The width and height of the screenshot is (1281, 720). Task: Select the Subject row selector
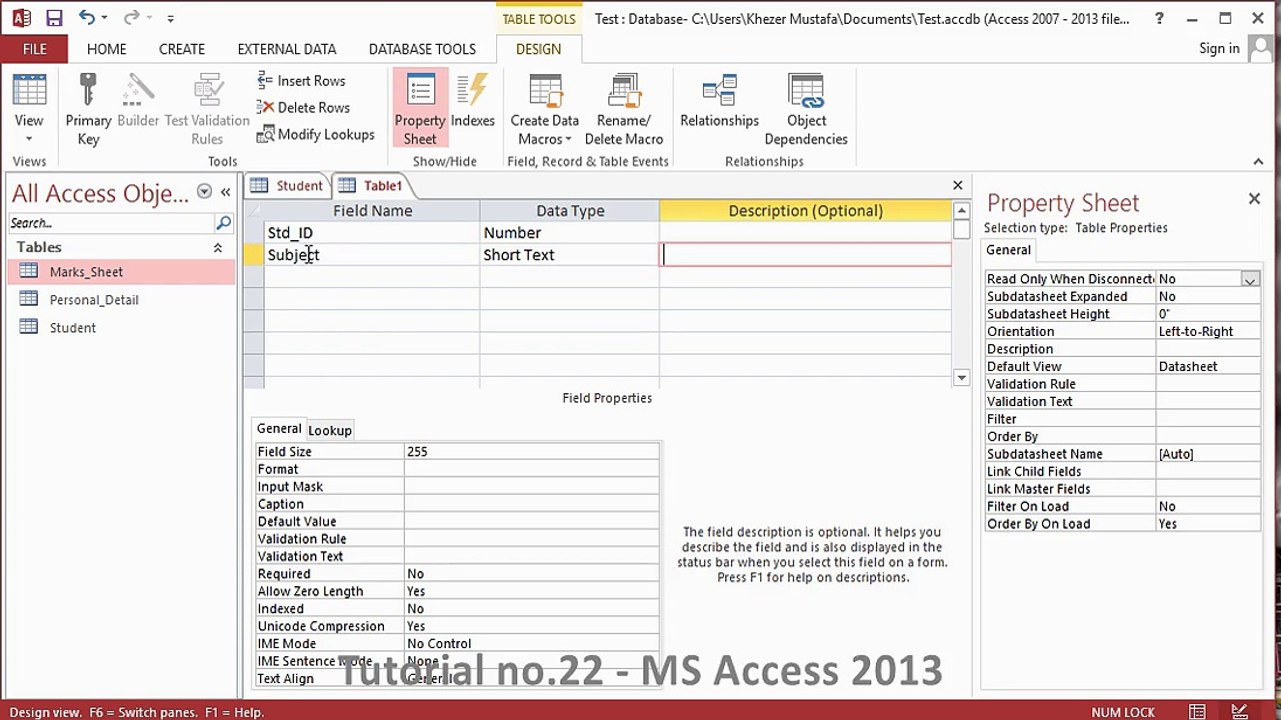click(x=254, y=255)
